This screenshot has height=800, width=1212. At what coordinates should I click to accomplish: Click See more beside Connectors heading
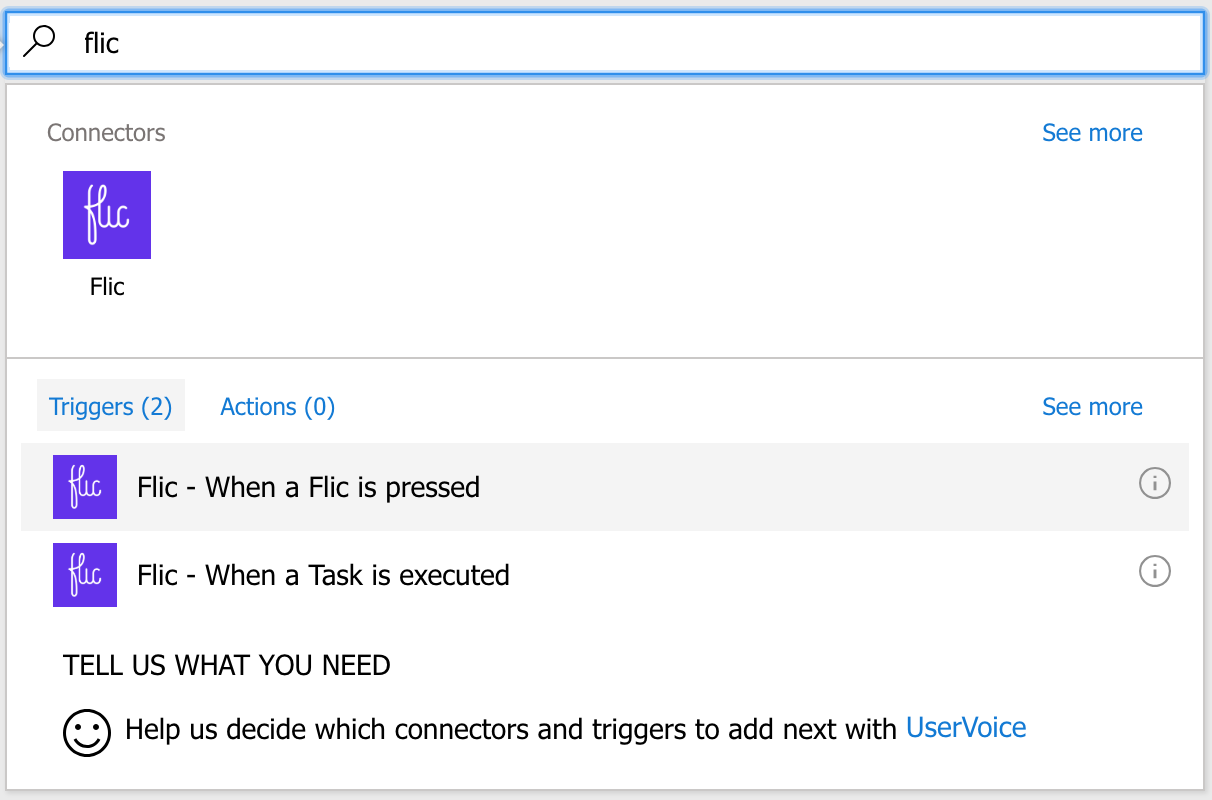1092,133
